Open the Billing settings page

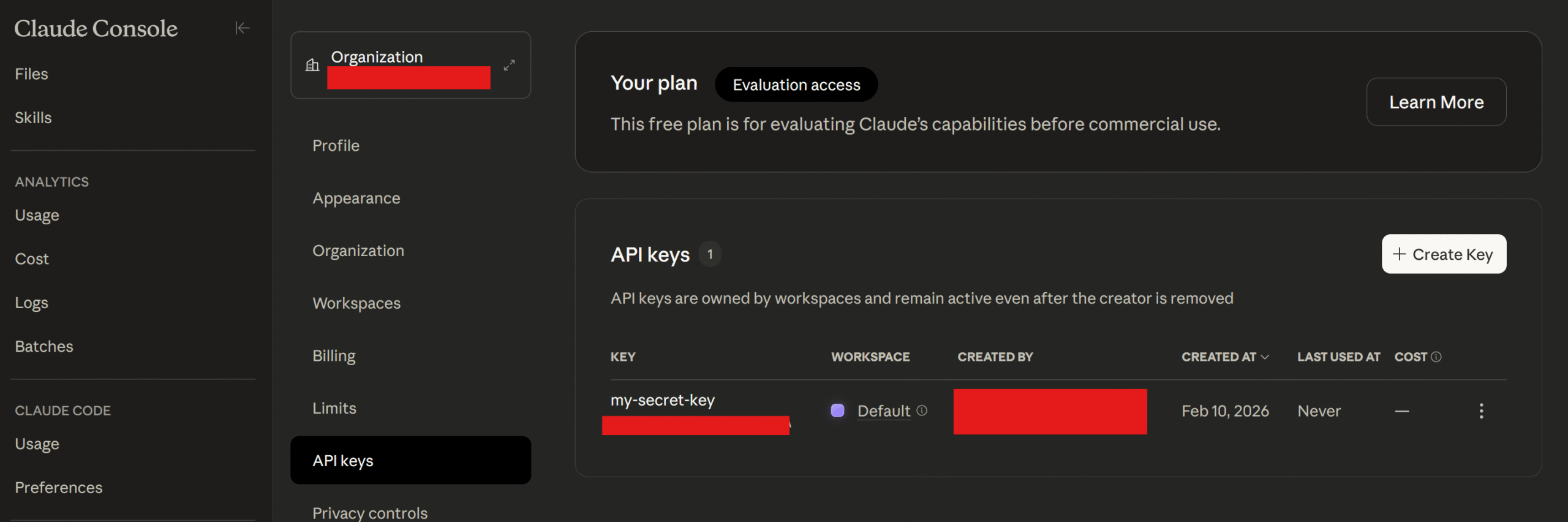click(x=334, y=356)
